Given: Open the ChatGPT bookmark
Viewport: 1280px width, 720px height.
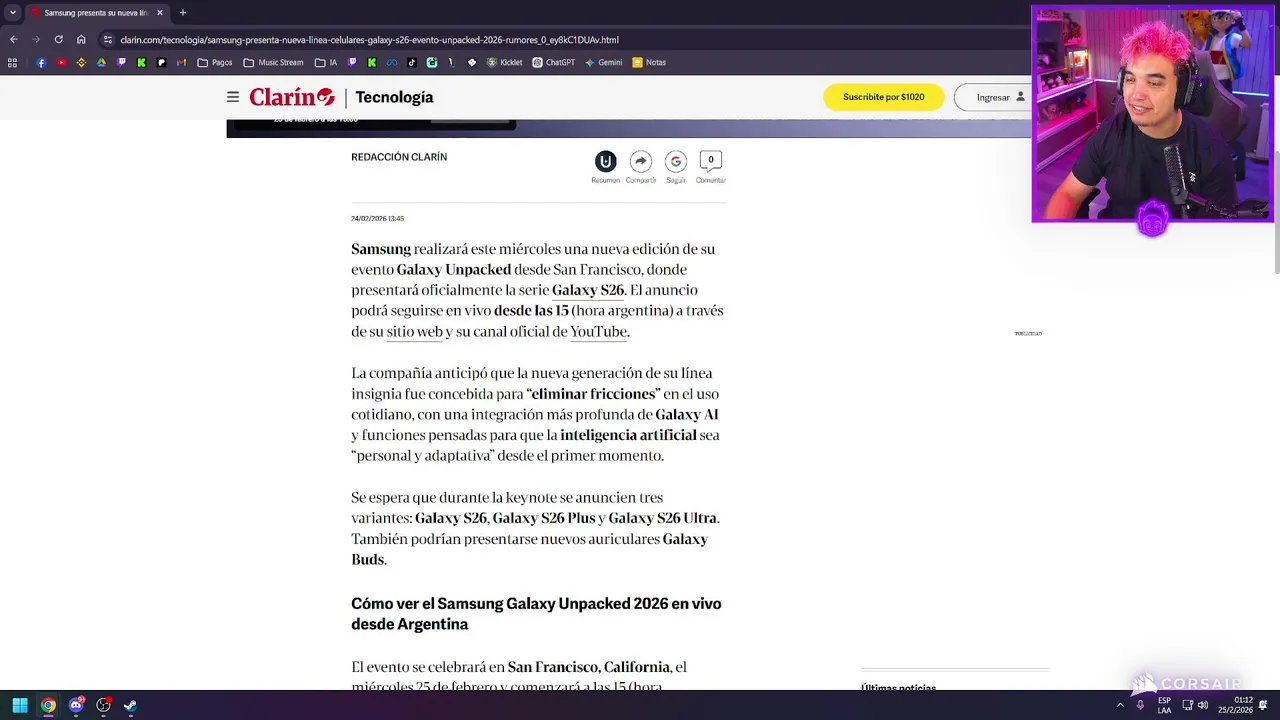Looking at the screenshot, I should coord(554,62).
